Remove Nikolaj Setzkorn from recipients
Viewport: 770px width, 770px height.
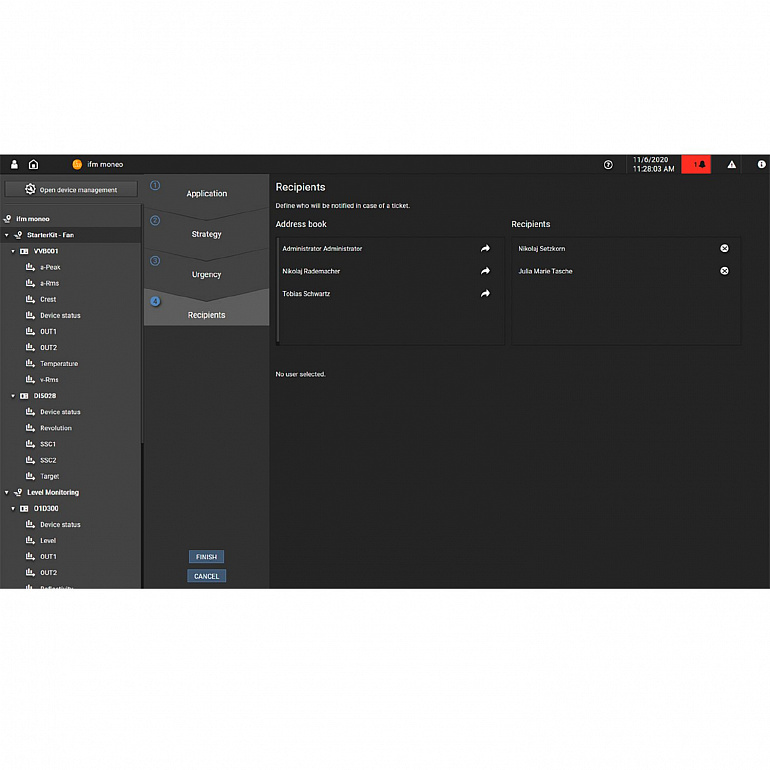coord(724,248)
